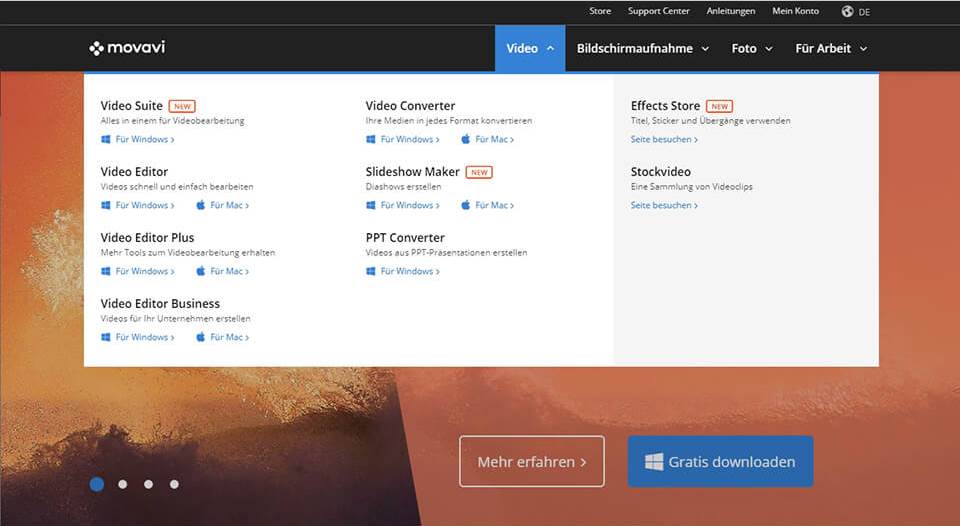
Task: Click the Video Suite heading
Action: (x=132, y=105)
